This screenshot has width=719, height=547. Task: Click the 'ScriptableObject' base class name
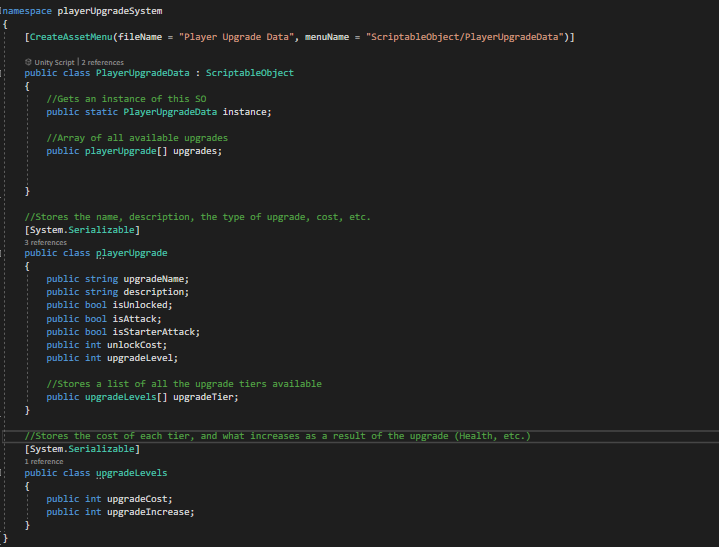250,73
